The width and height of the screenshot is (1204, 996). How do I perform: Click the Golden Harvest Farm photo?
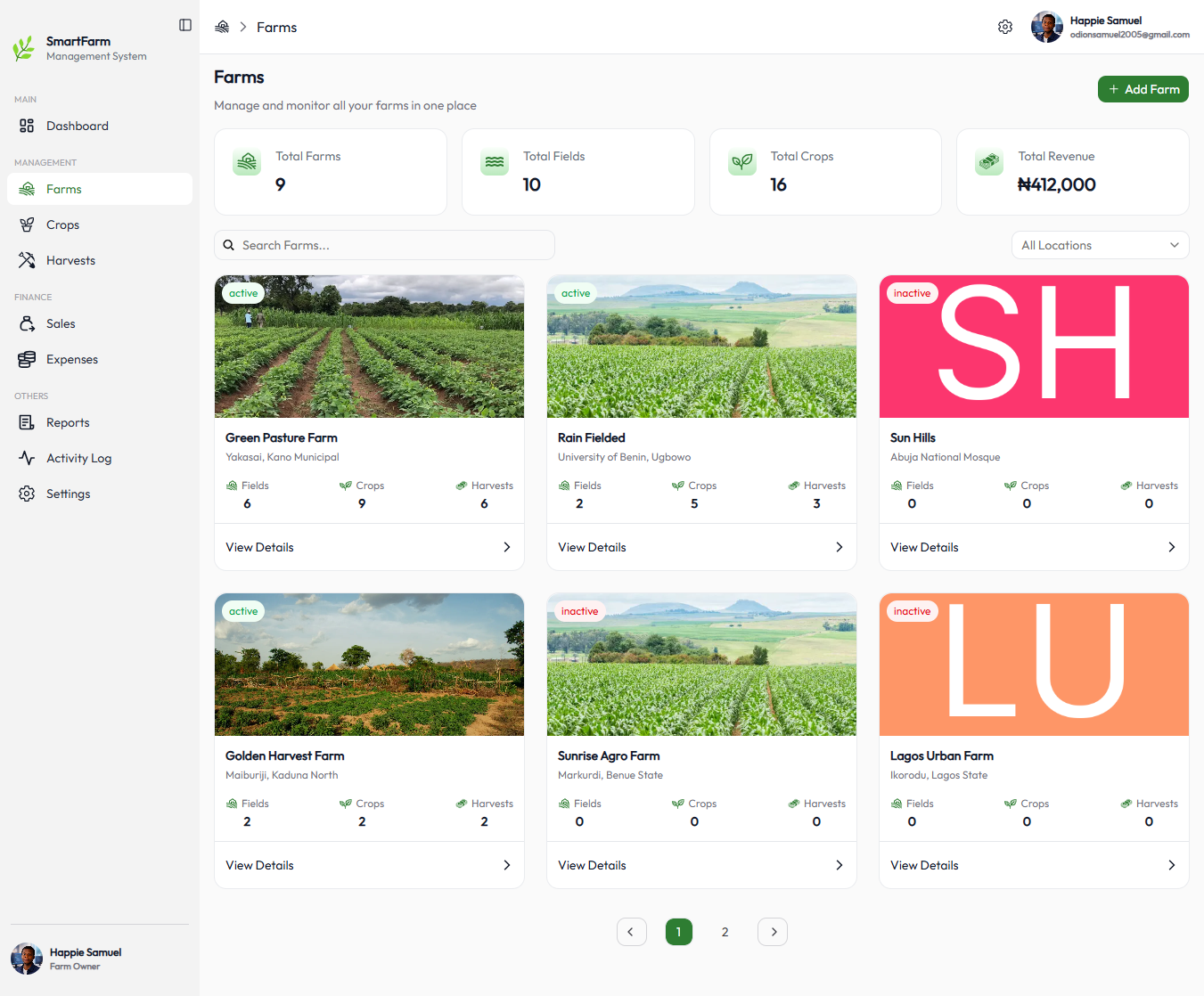pyautogui.click(x=369, y=665)
